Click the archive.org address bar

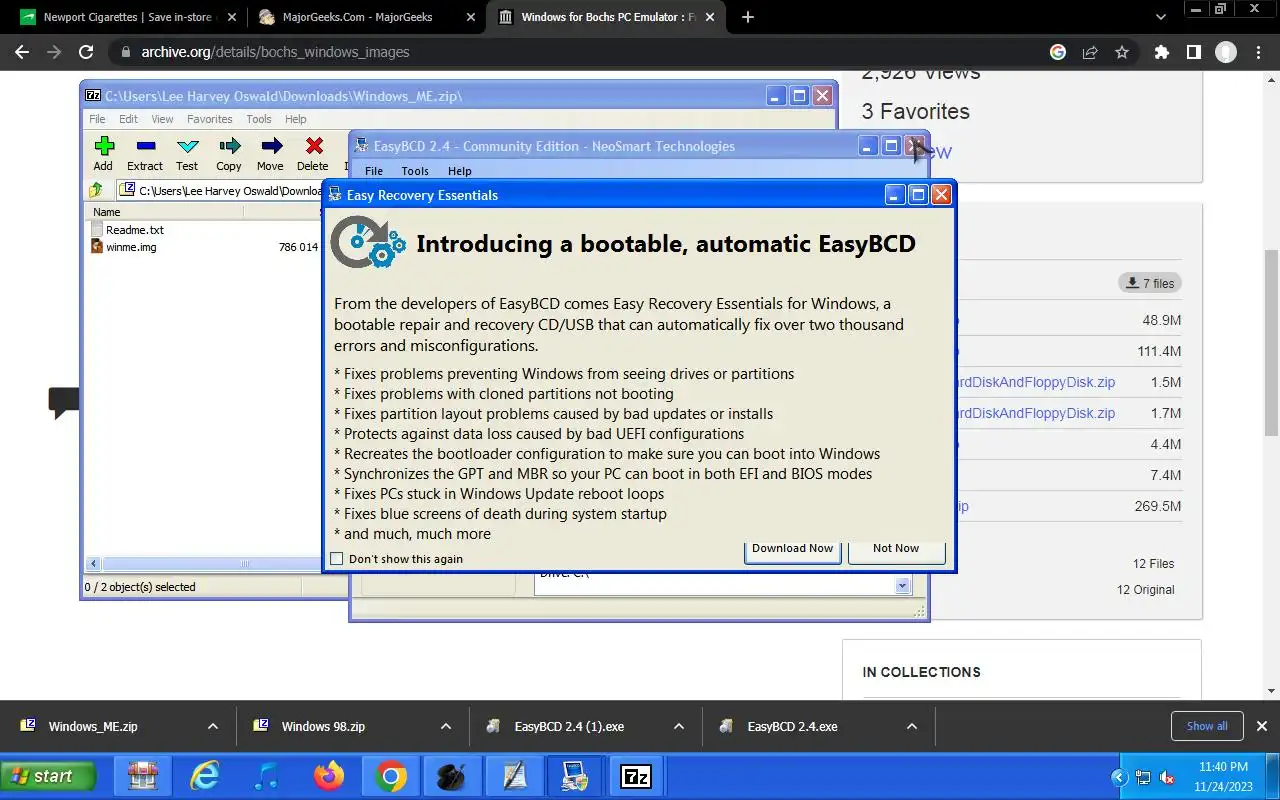580,52
